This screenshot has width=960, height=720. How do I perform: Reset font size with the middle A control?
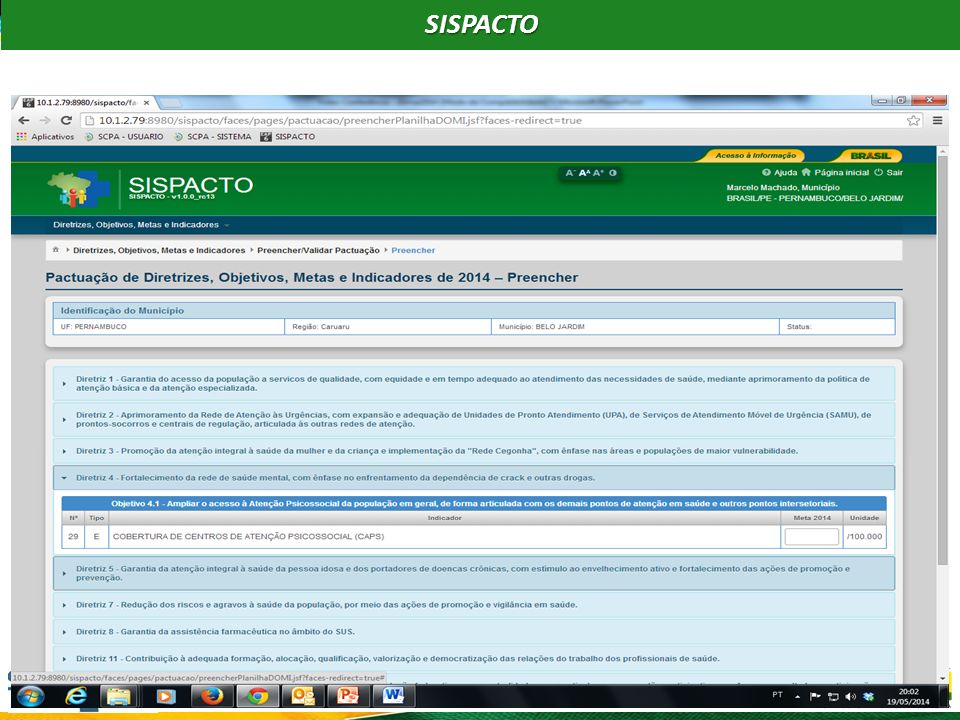pyautogui.click(x=584, y=173)
